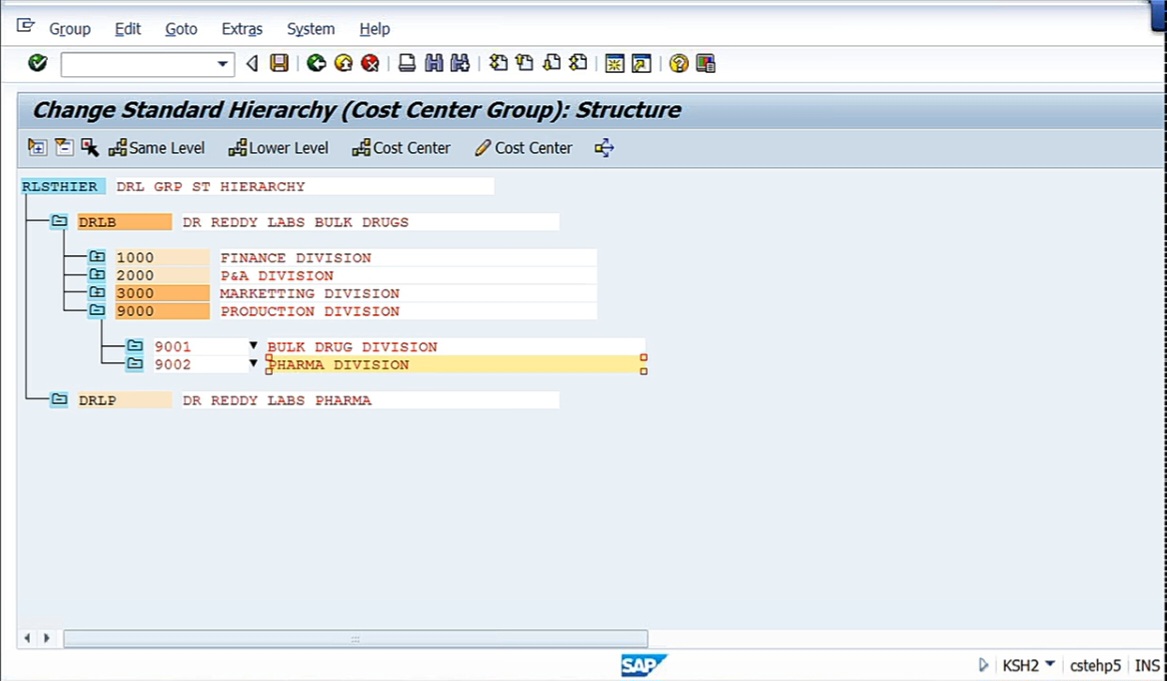Collapse the 9000 Production Division folder

click(97, 310)
